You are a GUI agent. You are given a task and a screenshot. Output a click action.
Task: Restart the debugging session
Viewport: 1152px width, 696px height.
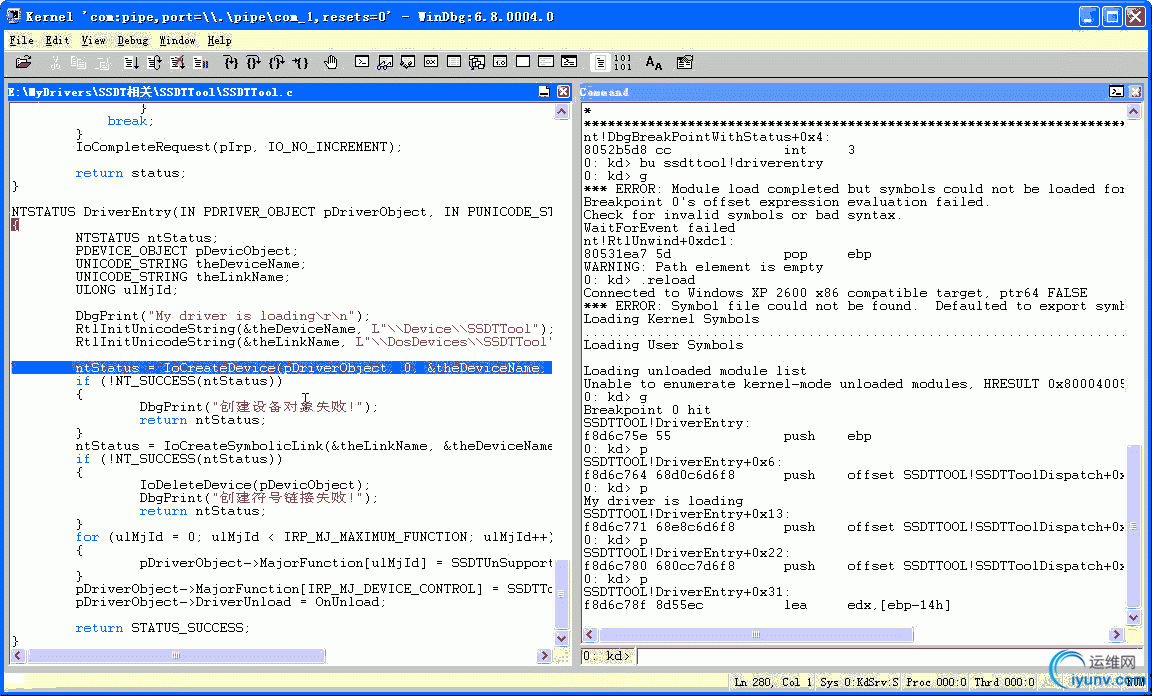[x=154, y=62]
